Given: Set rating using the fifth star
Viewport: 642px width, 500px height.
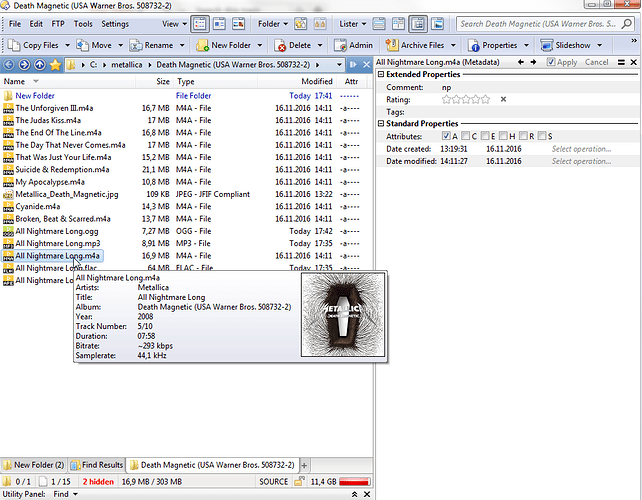Looking at the screenshot, I should pyautogui.click(x=485, y=99).
